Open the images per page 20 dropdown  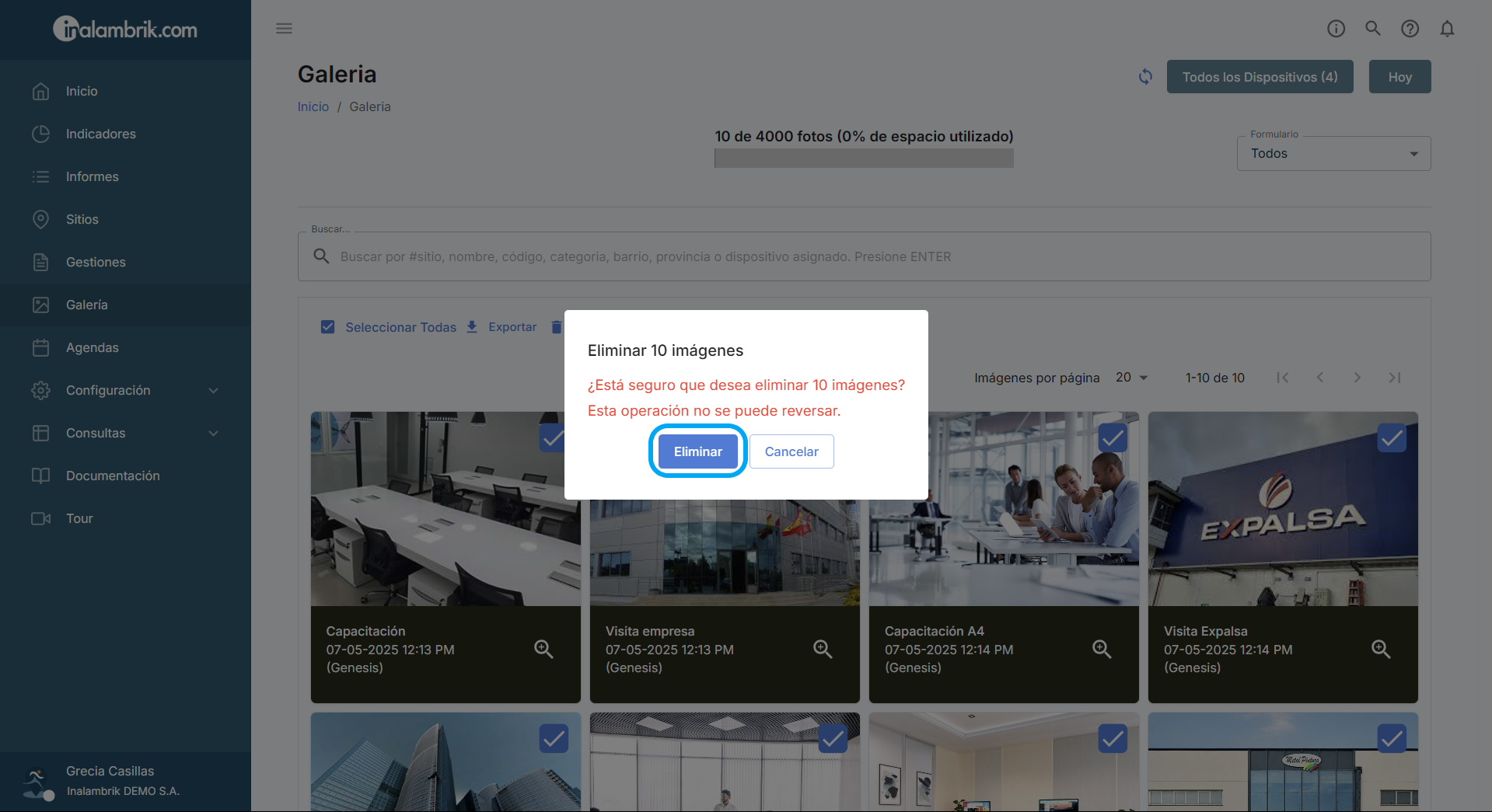click(x=1132, y=378)
